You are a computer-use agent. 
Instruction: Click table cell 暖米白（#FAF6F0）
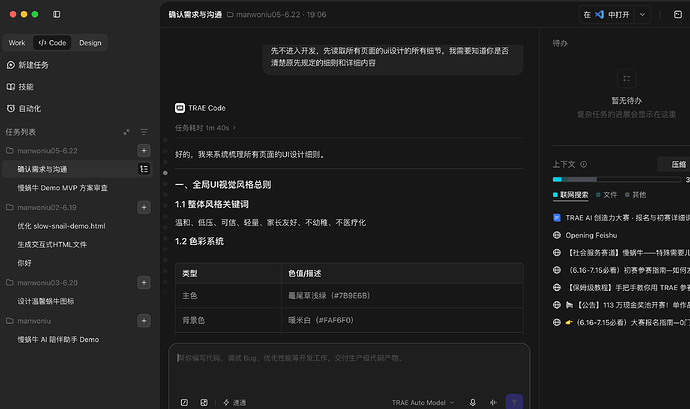(x=402, y=320)
